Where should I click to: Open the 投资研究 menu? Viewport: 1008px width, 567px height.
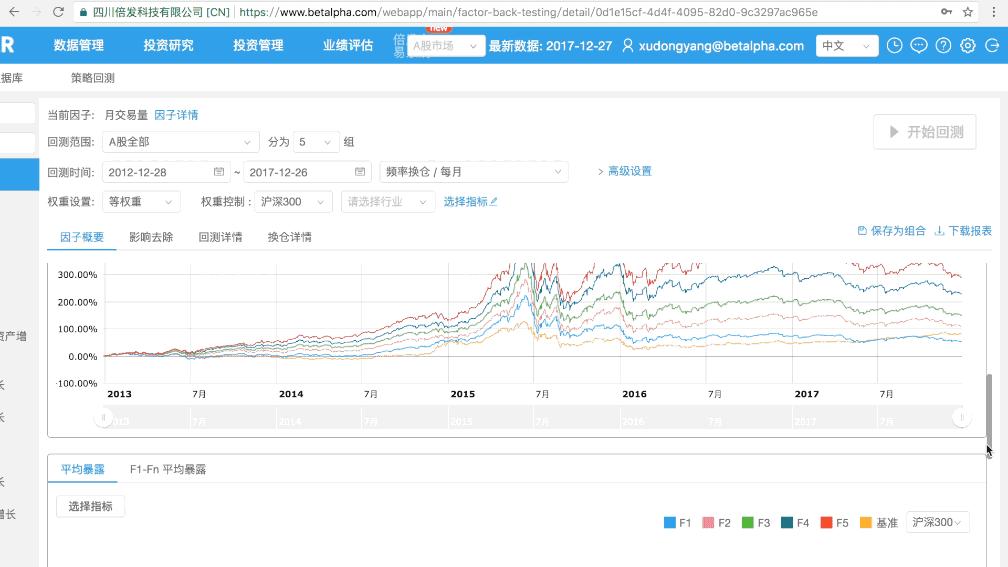point(168,45)
